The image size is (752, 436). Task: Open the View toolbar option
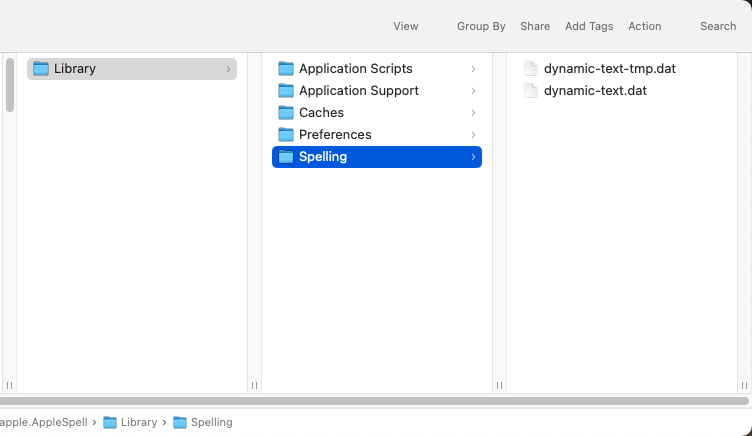click(x=406, y=26)
